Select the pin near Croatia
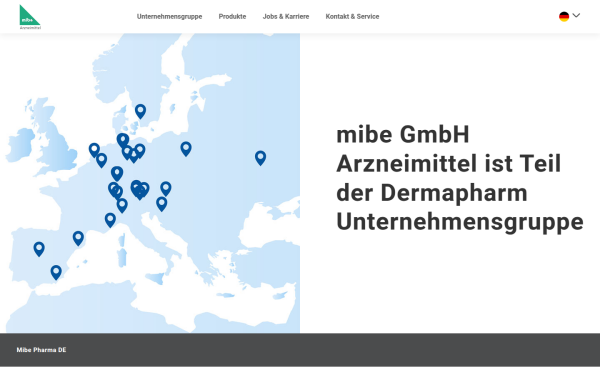Image resolution: width=600 pixels, height=375 pixels. click(162, 204)
